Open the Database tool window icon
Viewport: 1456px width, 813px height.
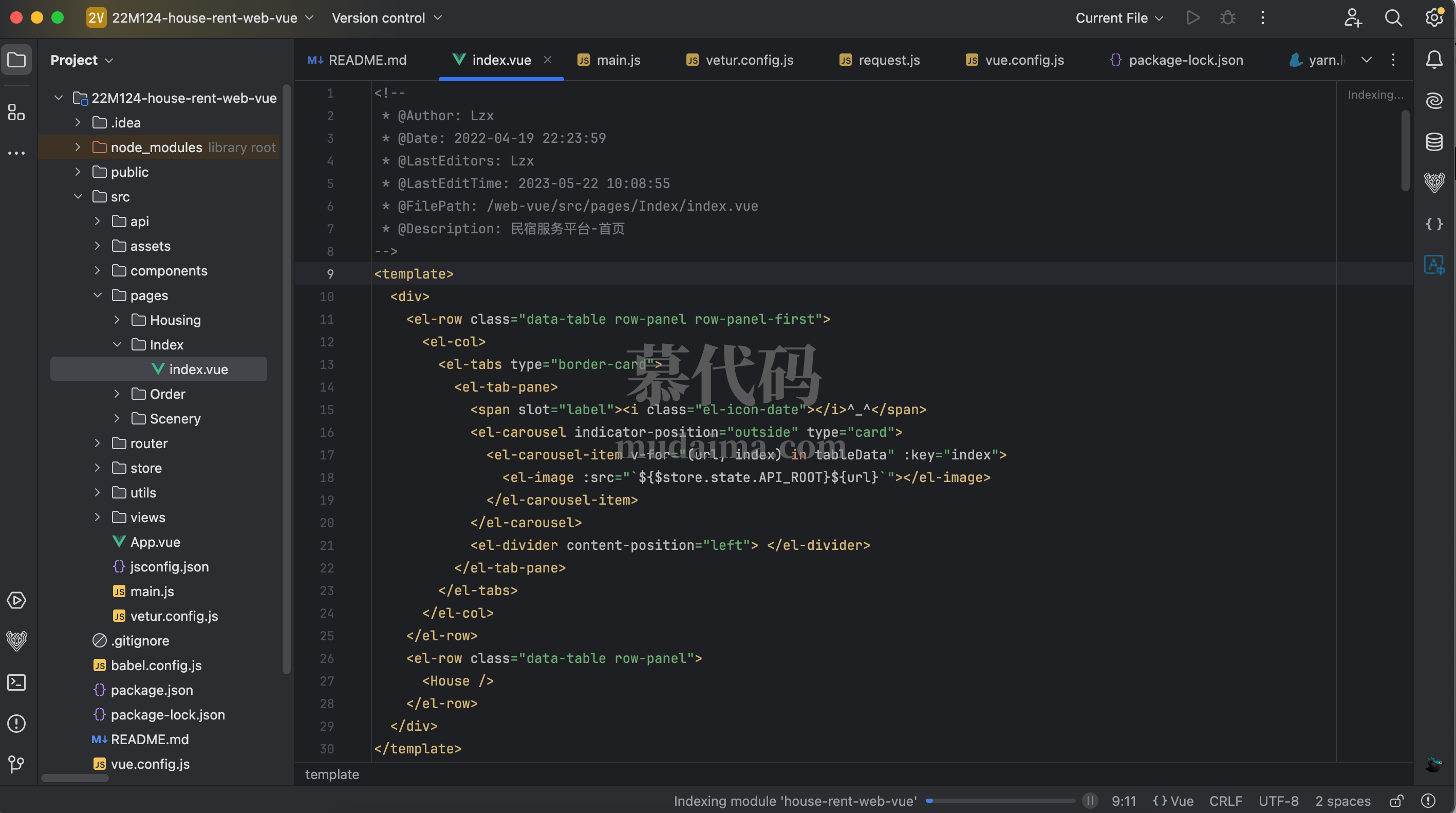tap(1434, 141)
